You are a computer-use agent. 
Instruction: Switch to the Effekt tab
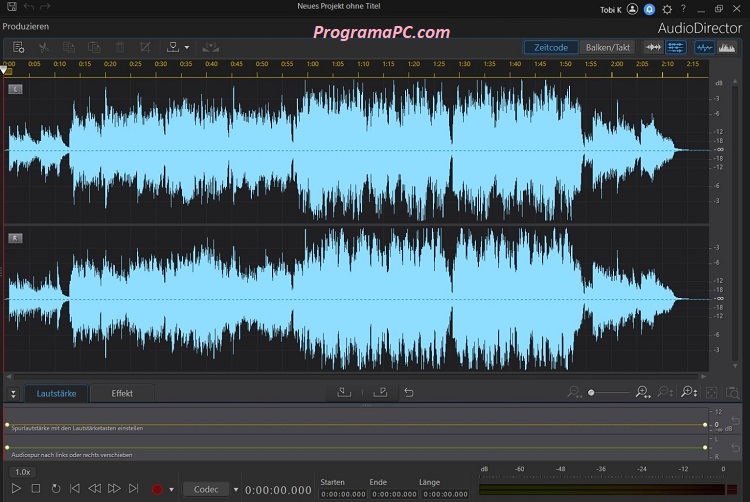tap(121, 393)
